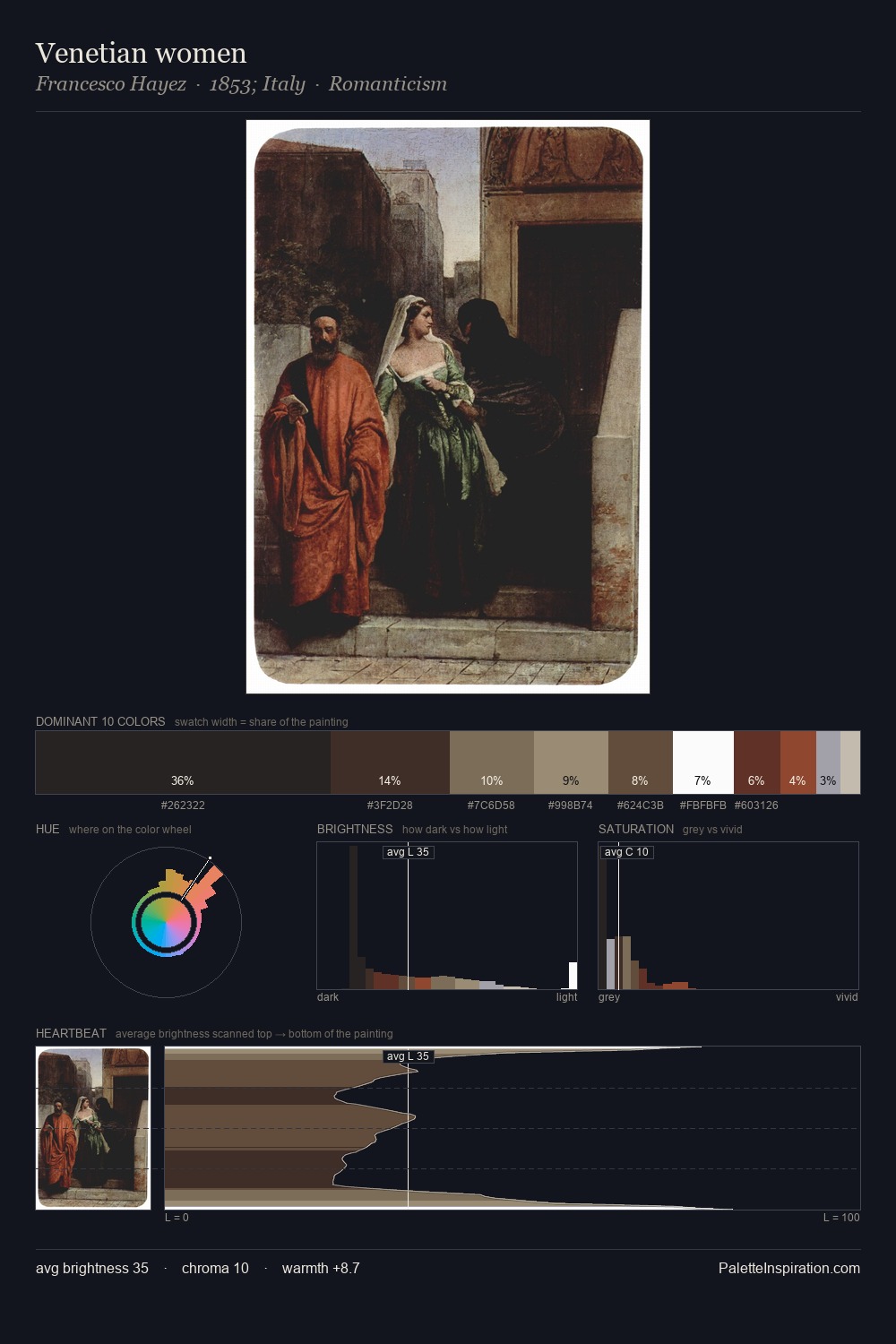
Task: Click the "DOMINANT 10 COLORS" heading
Action: [100, 721]
